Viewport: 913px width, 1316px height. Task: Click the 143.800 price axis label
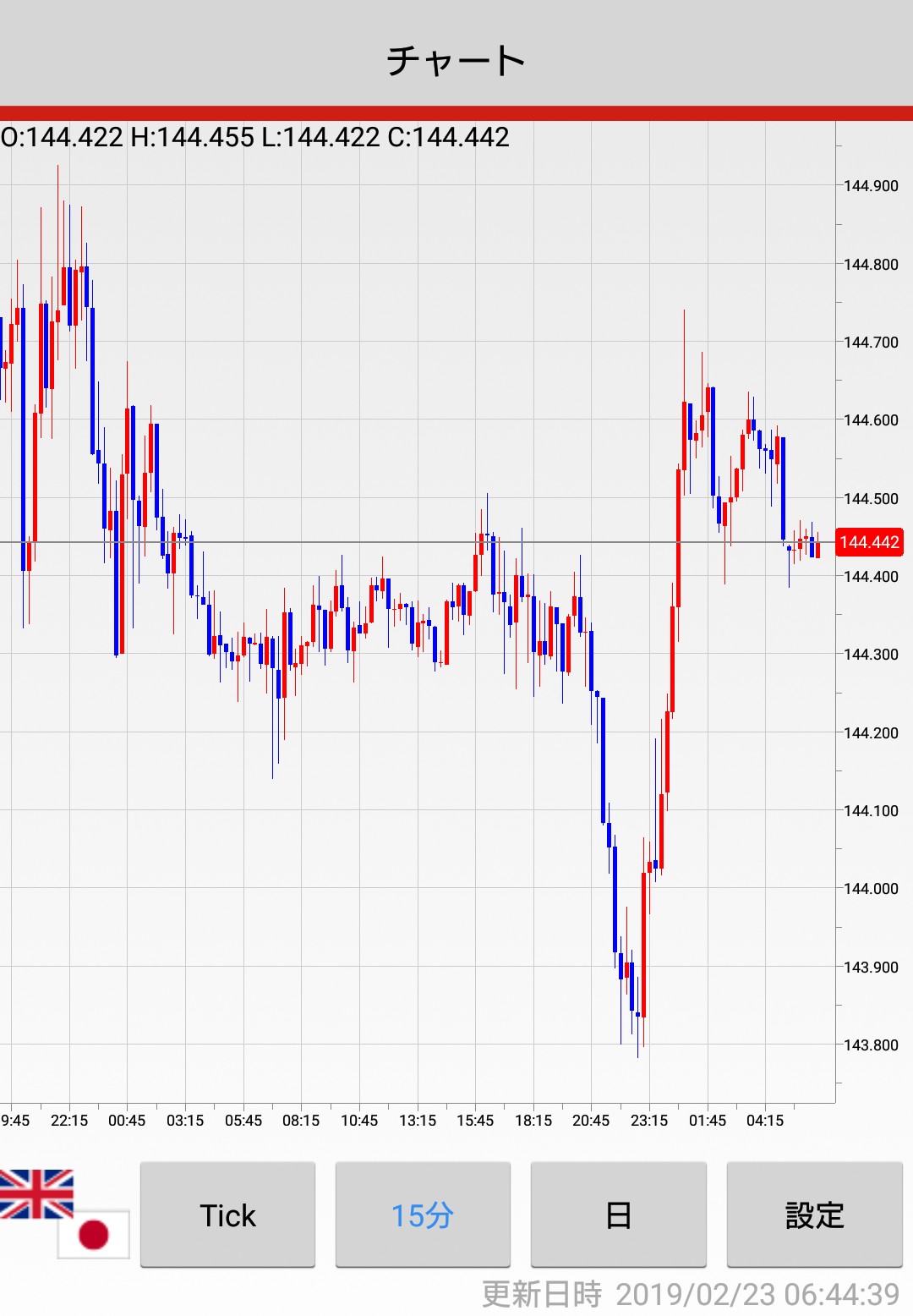(x=871, y=1045)
